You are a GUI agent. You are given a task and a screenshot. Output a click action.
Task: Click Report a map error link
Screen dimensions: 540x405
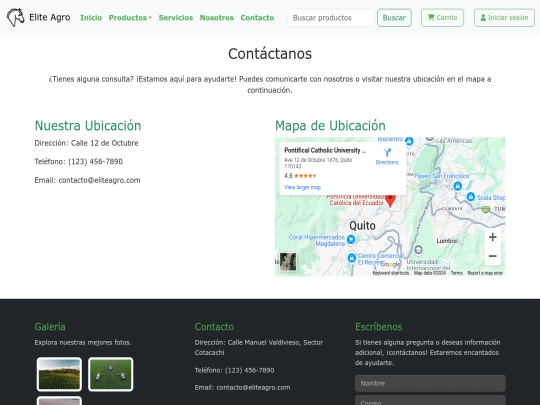(485, 273)
